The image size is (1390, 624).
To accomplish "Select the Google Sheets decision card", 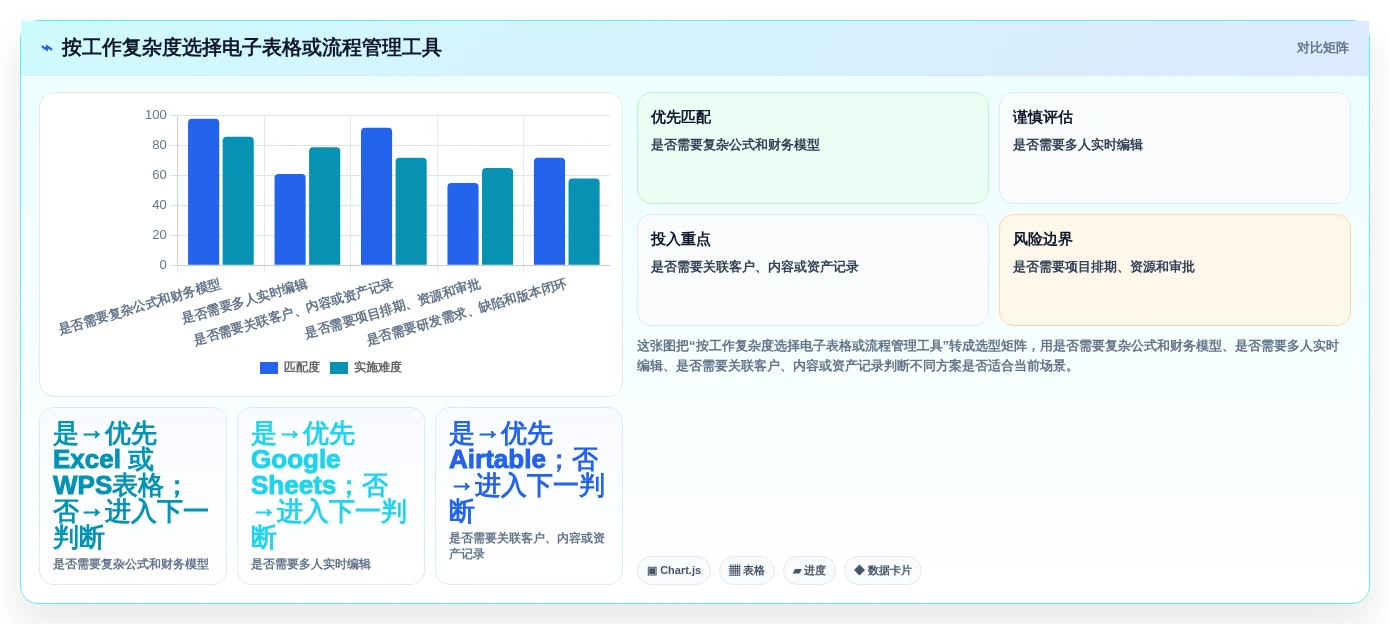I will tap(331, 496).
